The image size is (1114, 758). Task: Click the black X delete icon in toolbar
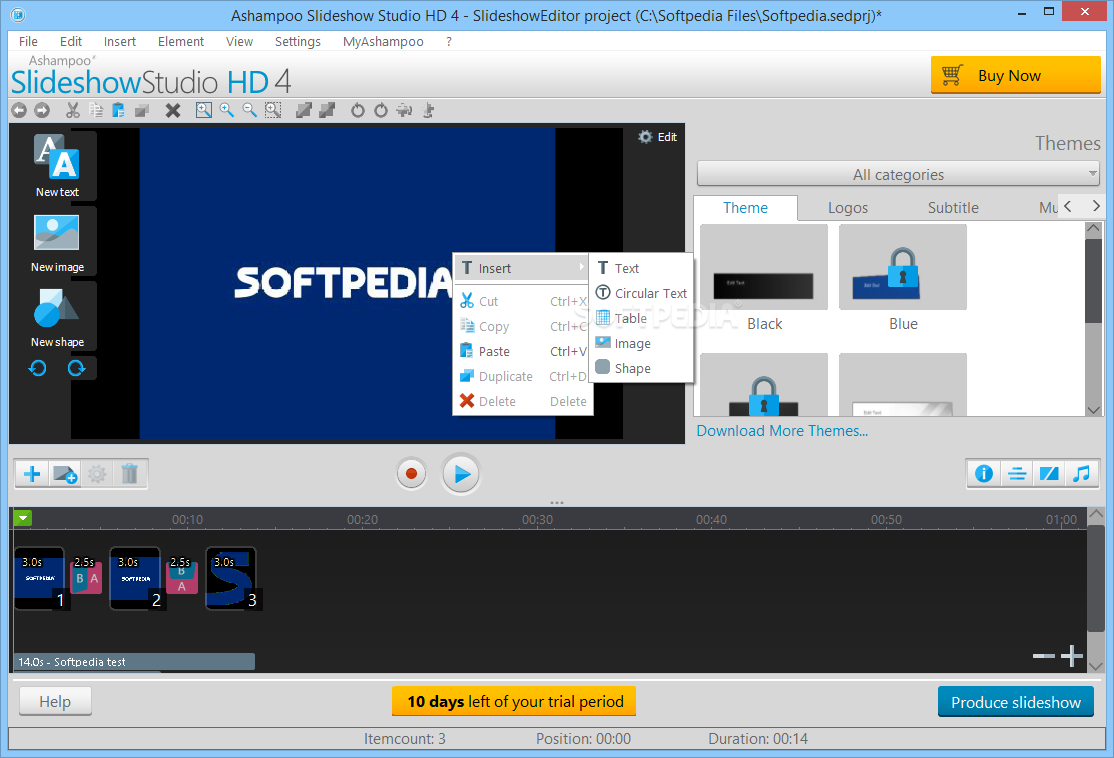click(173, 110)
